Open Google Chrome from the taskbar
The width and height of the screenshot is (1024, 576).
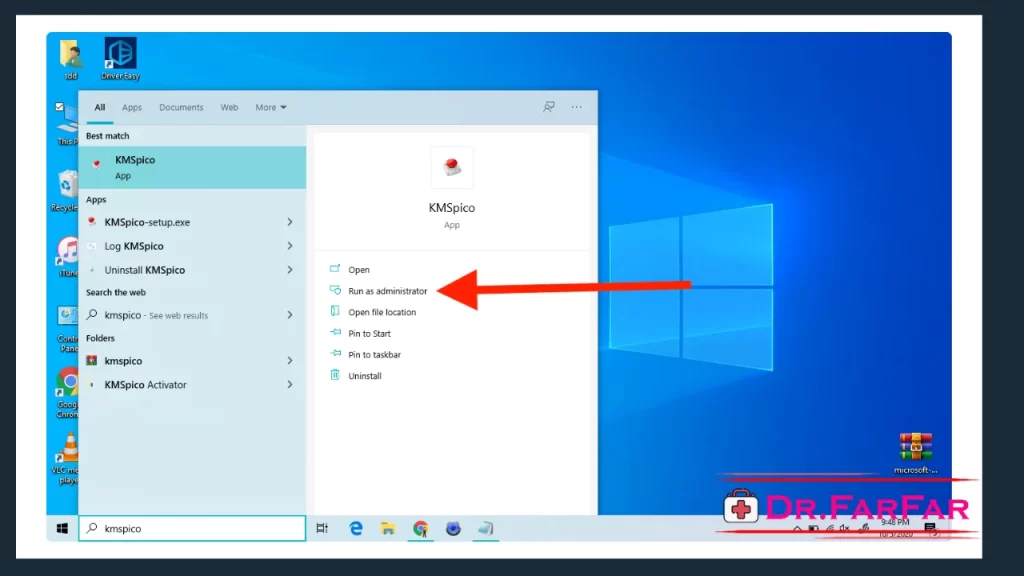pyautogui.click(x=421, y=528)
